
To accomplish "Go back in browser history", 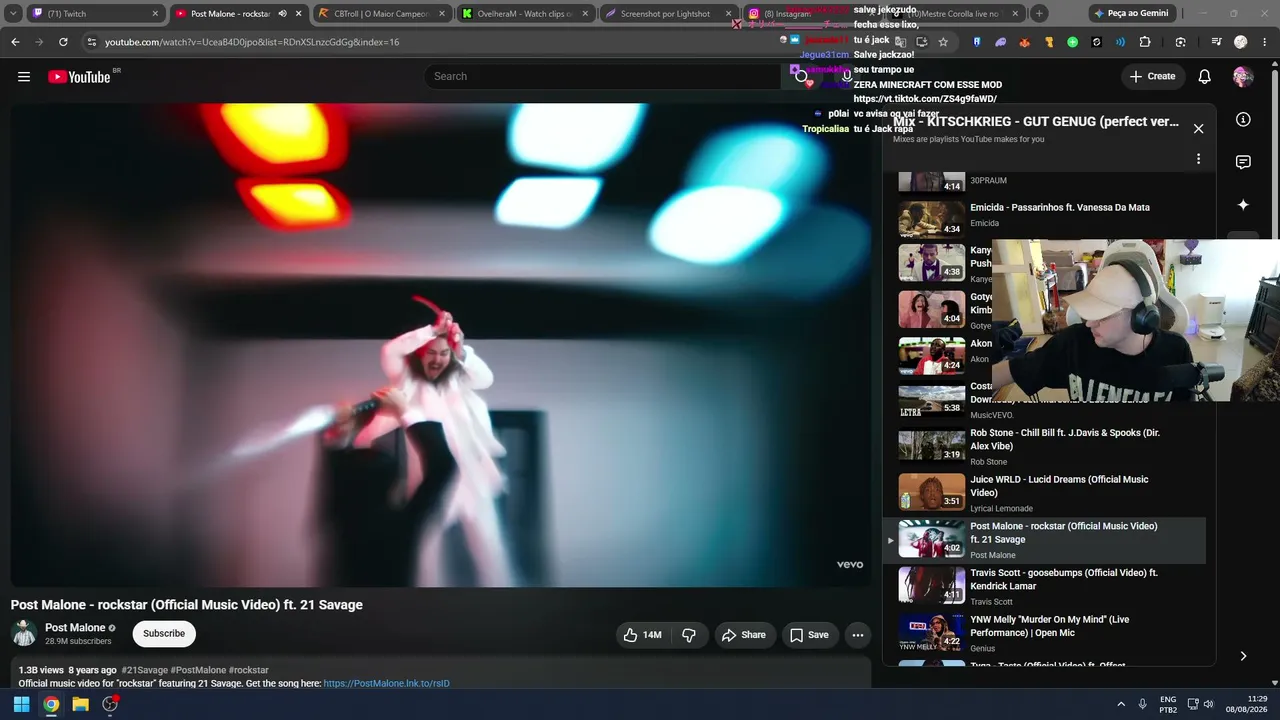I will tap(15, 42).
